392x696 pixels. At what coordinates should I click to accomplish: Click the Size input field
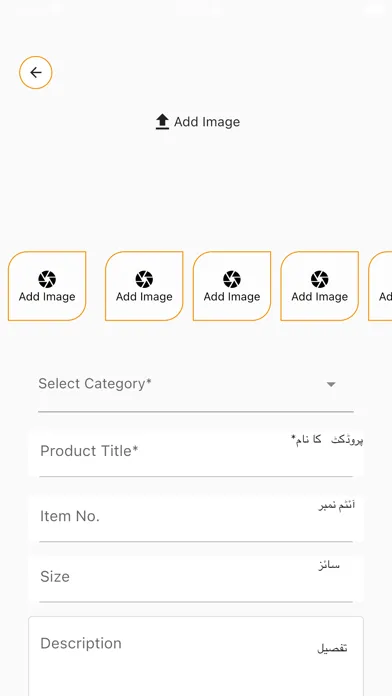pyautogui.click(x=196, y=579)
